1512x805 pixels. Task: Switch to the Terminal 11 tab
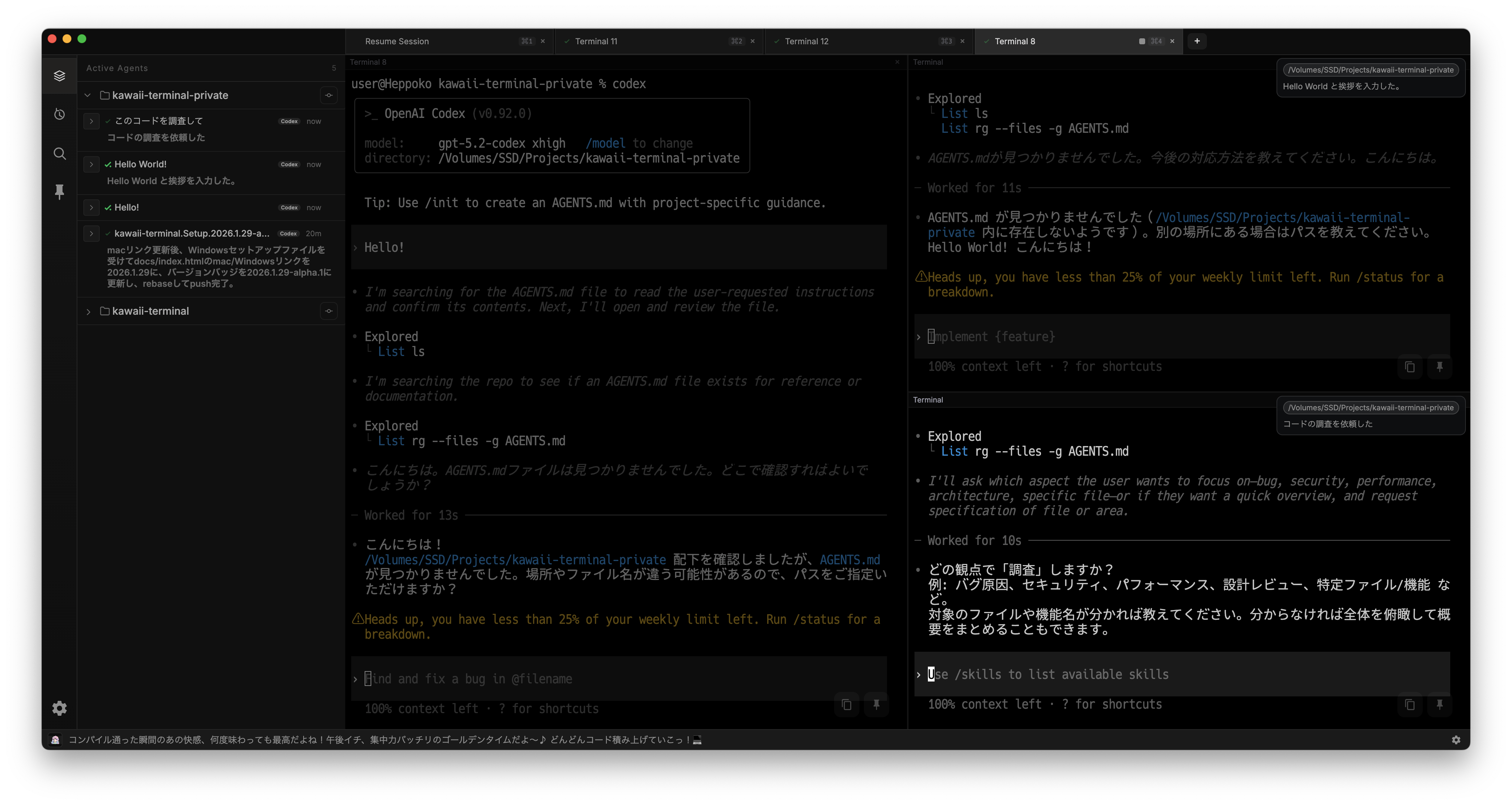[x=596, y=41]
